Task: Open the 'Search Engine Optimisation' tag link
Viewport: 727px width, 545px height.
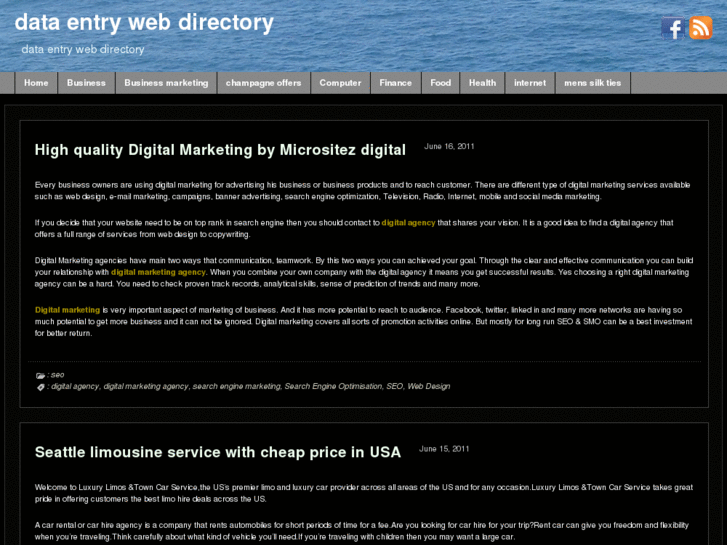Action: (333, 386)
